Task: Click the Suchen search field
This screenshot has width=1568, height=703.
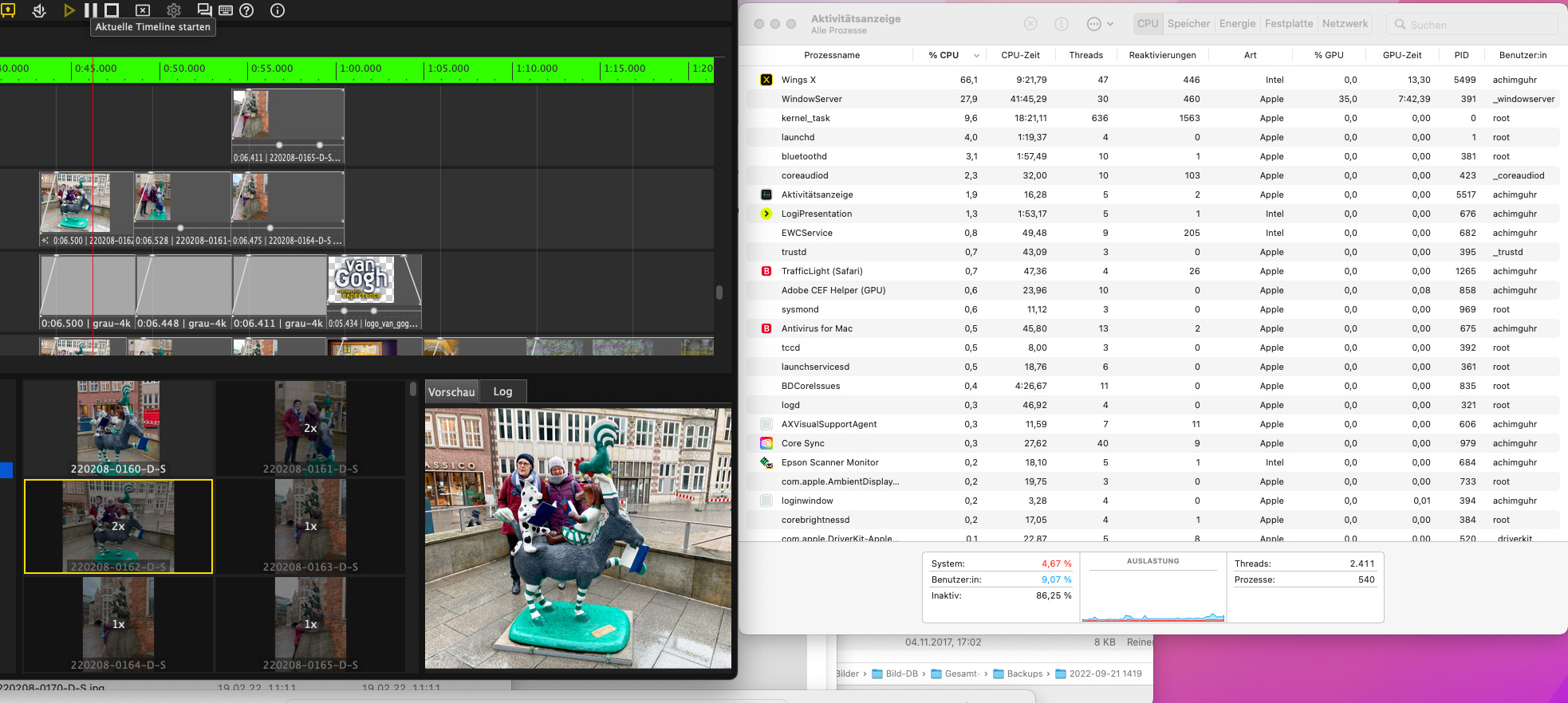Action: pos(1471,25)
